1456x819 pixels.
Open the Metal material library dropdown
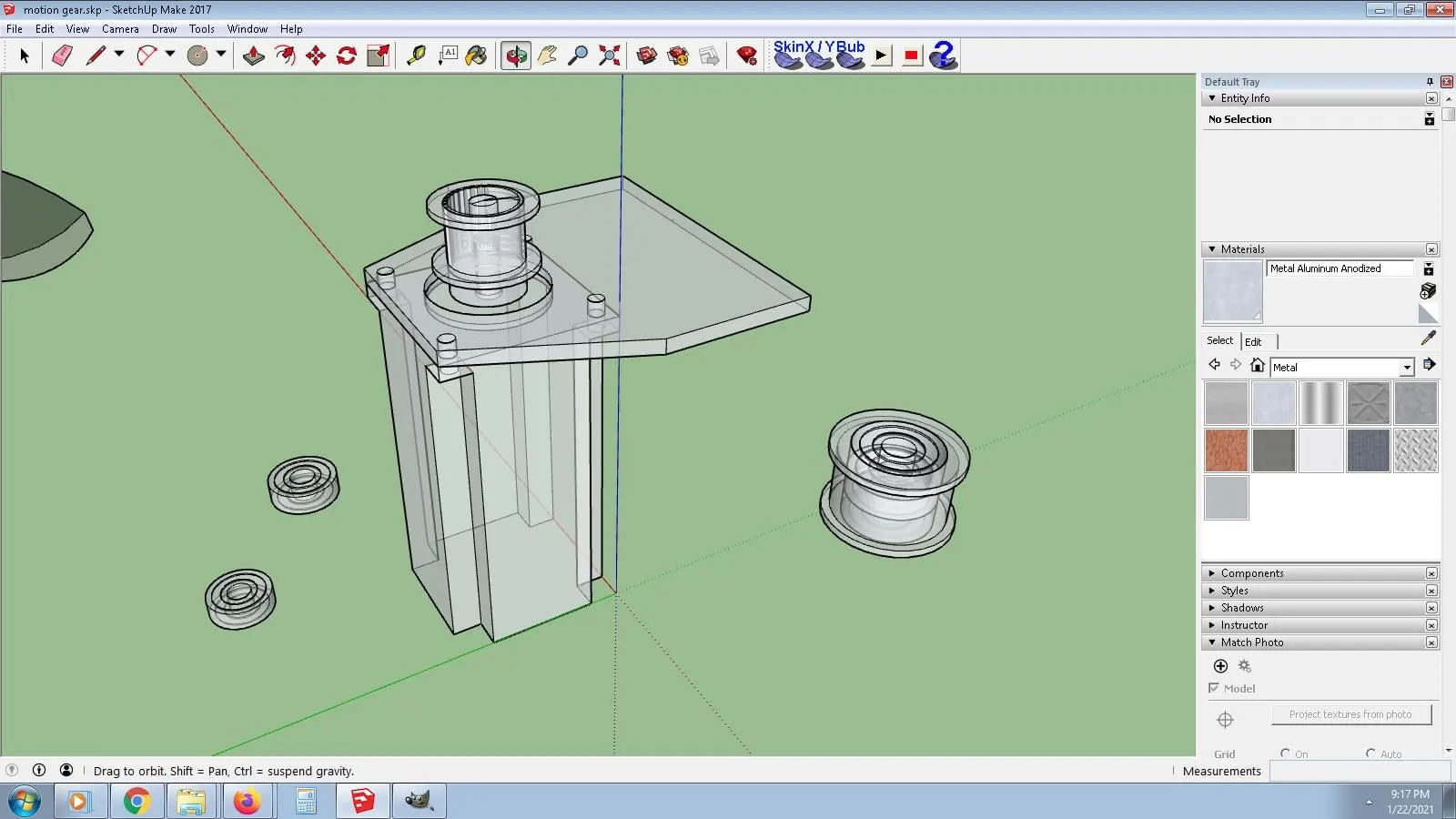1407,367
